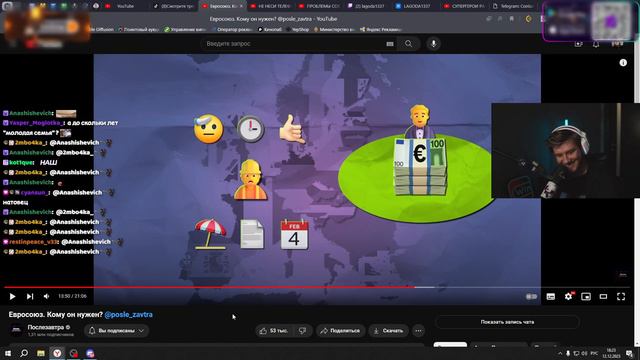Close the active Евросоюз tab

[x=241, y=6]
